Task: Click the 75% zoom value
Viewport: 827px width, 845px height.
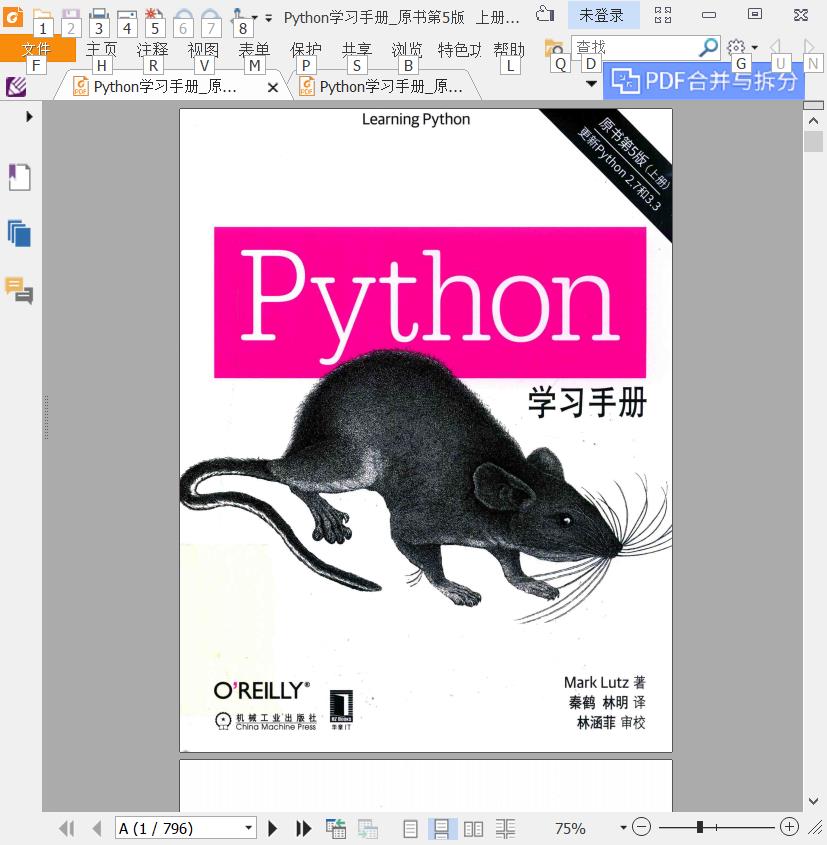Action: pos(571,828)
